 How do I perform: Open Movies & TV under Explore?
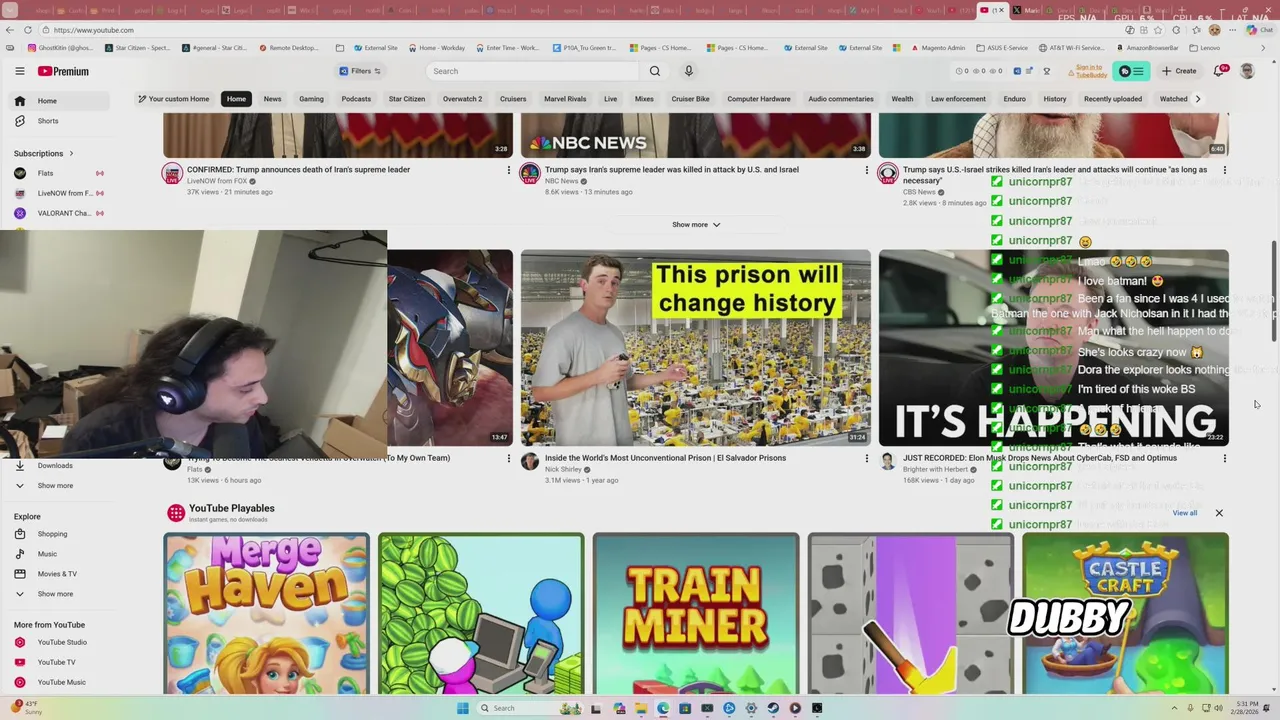[x=57, y=574]
